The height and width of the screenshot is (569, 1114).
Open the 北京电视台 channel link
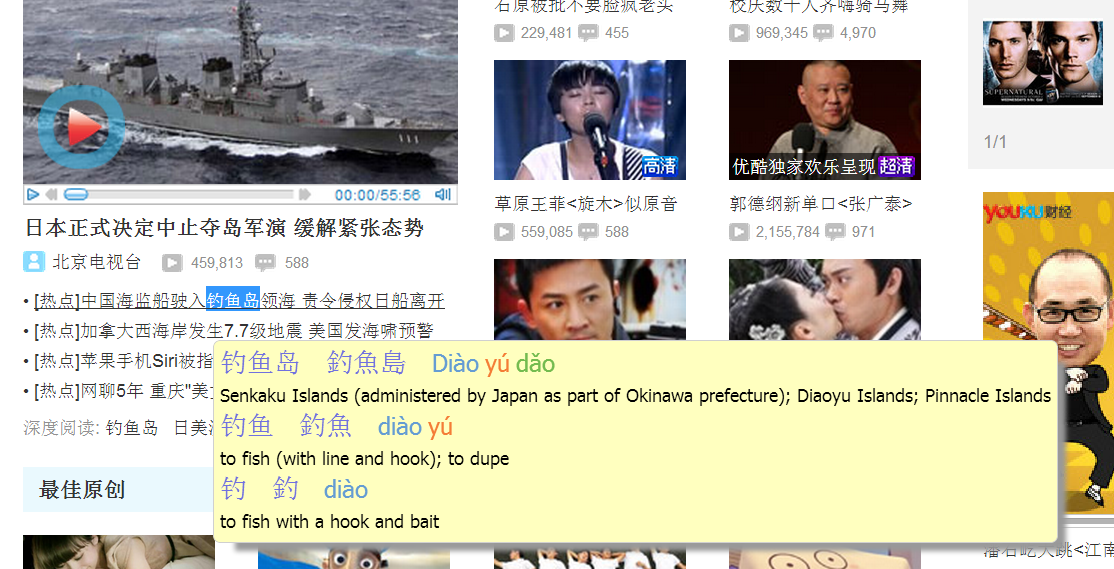(97, 262)
